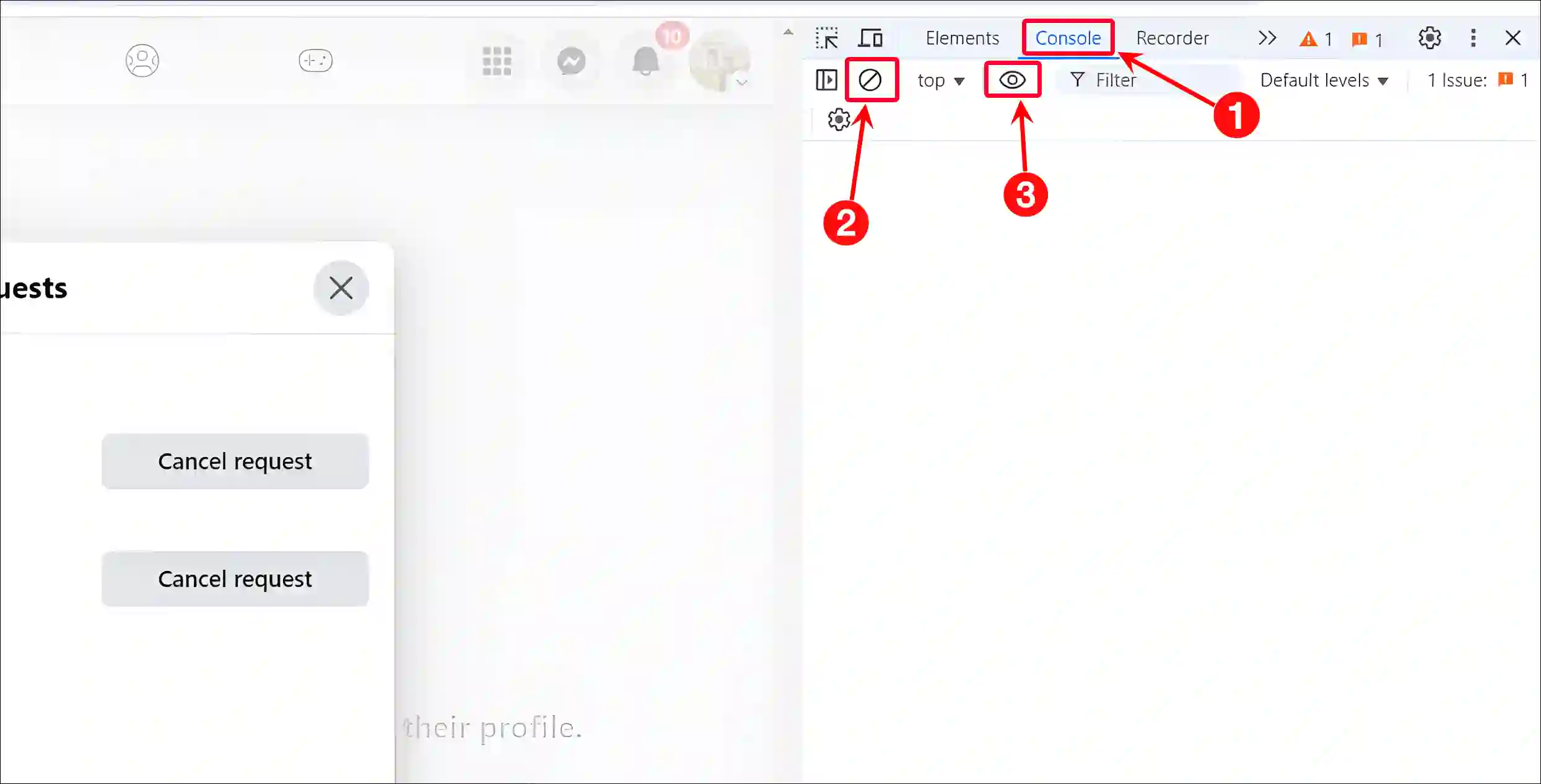Viewport: 1541px width, 784px height.
Task: Expand the Default levels dropdown
Action: point(1322,79)
